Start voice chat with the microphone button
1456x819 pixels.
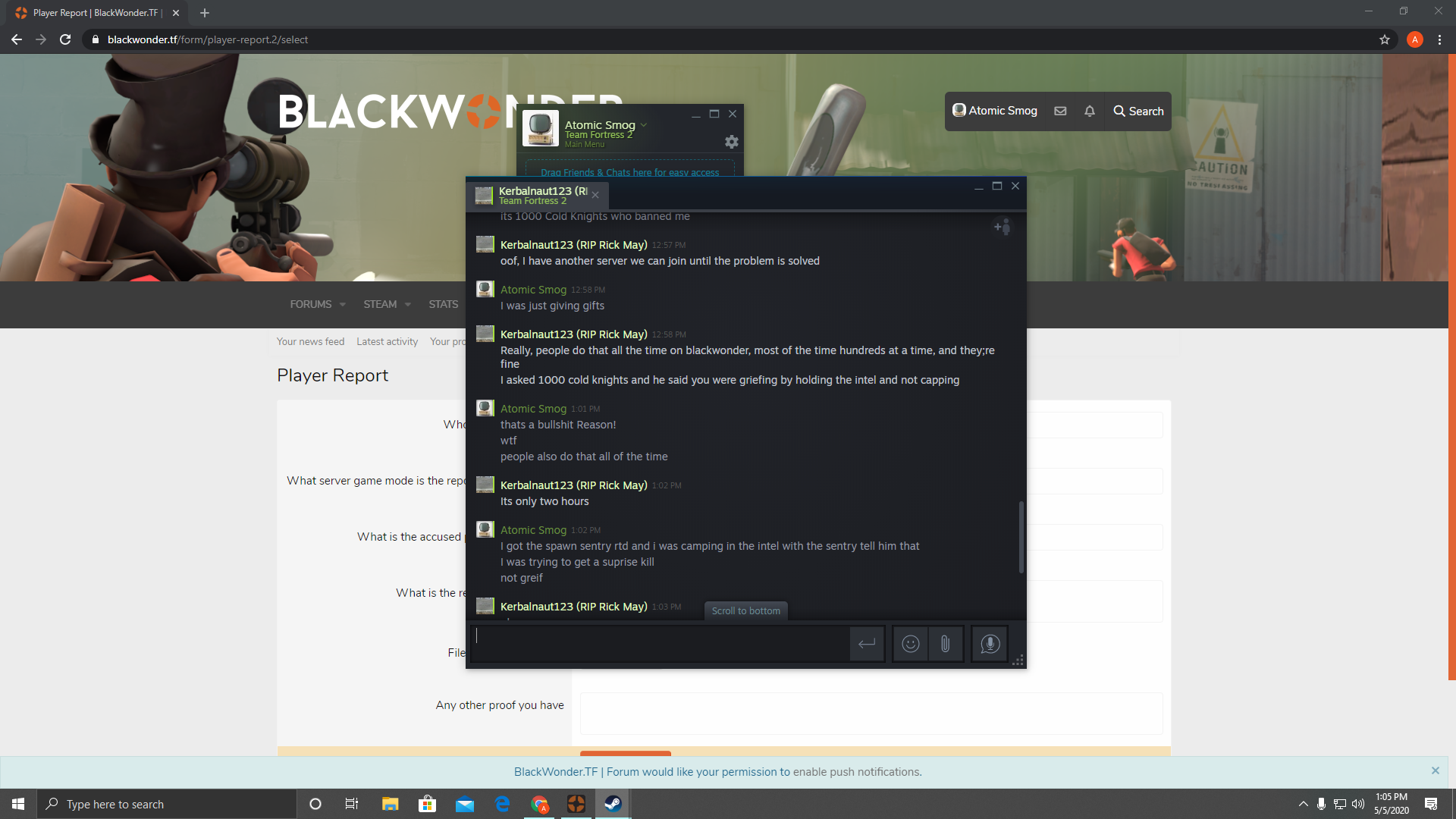[x=990, y=644]
